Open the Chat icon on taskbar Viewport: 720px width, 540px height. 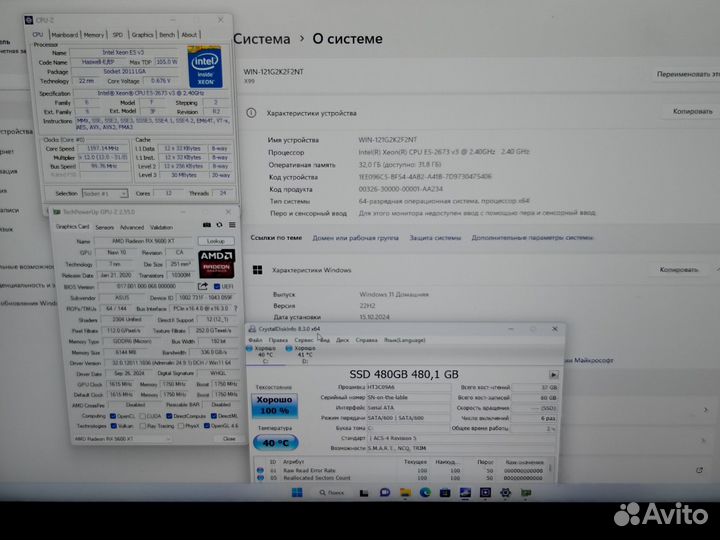(385, 493)
